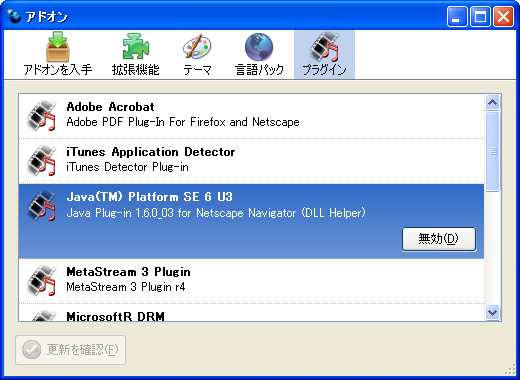Screen dimensions: 520x380
Task: Maximize the アドオン window
Action: (480, 16)
